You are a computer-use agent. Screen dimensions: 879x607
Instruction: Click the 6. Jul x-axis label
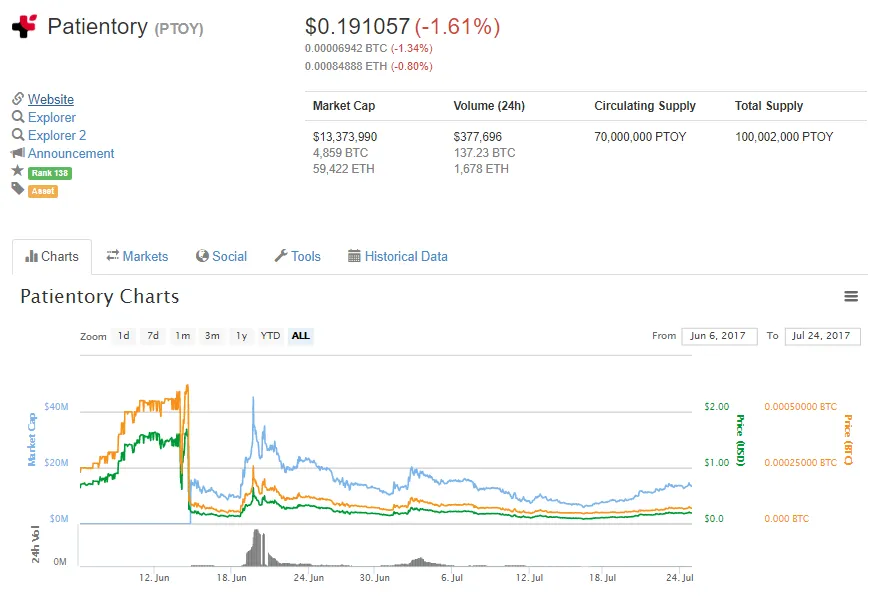[x=452, y=578]
